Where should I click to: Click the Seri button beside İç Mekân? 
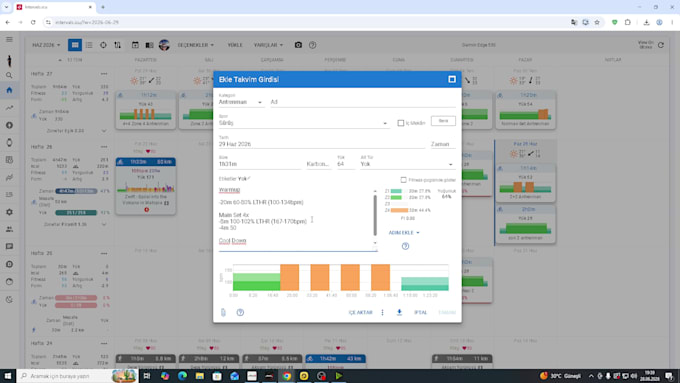click(x=443, y=121)
